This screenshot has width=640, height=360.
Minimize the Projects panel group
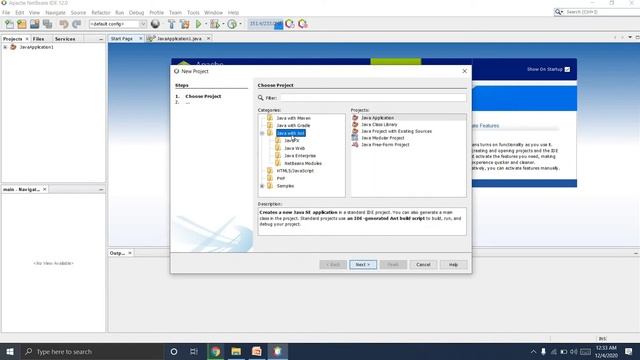coord(101,39)
